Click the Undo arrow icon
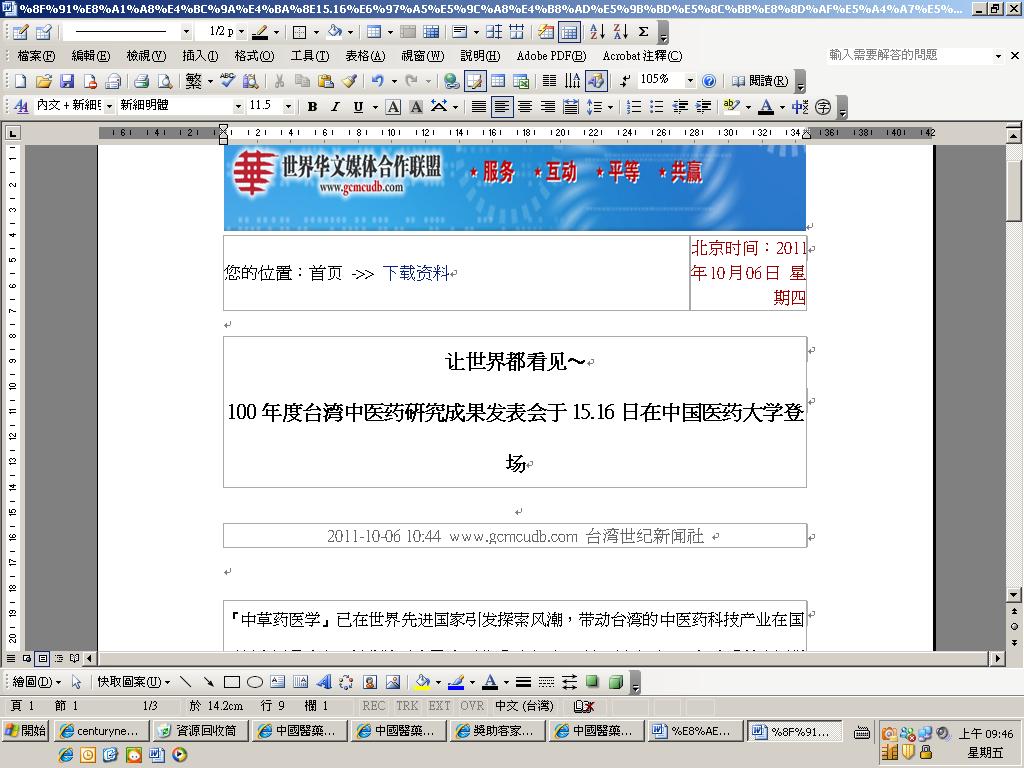The image size is (1024, 768). click(x=377, y=81)
